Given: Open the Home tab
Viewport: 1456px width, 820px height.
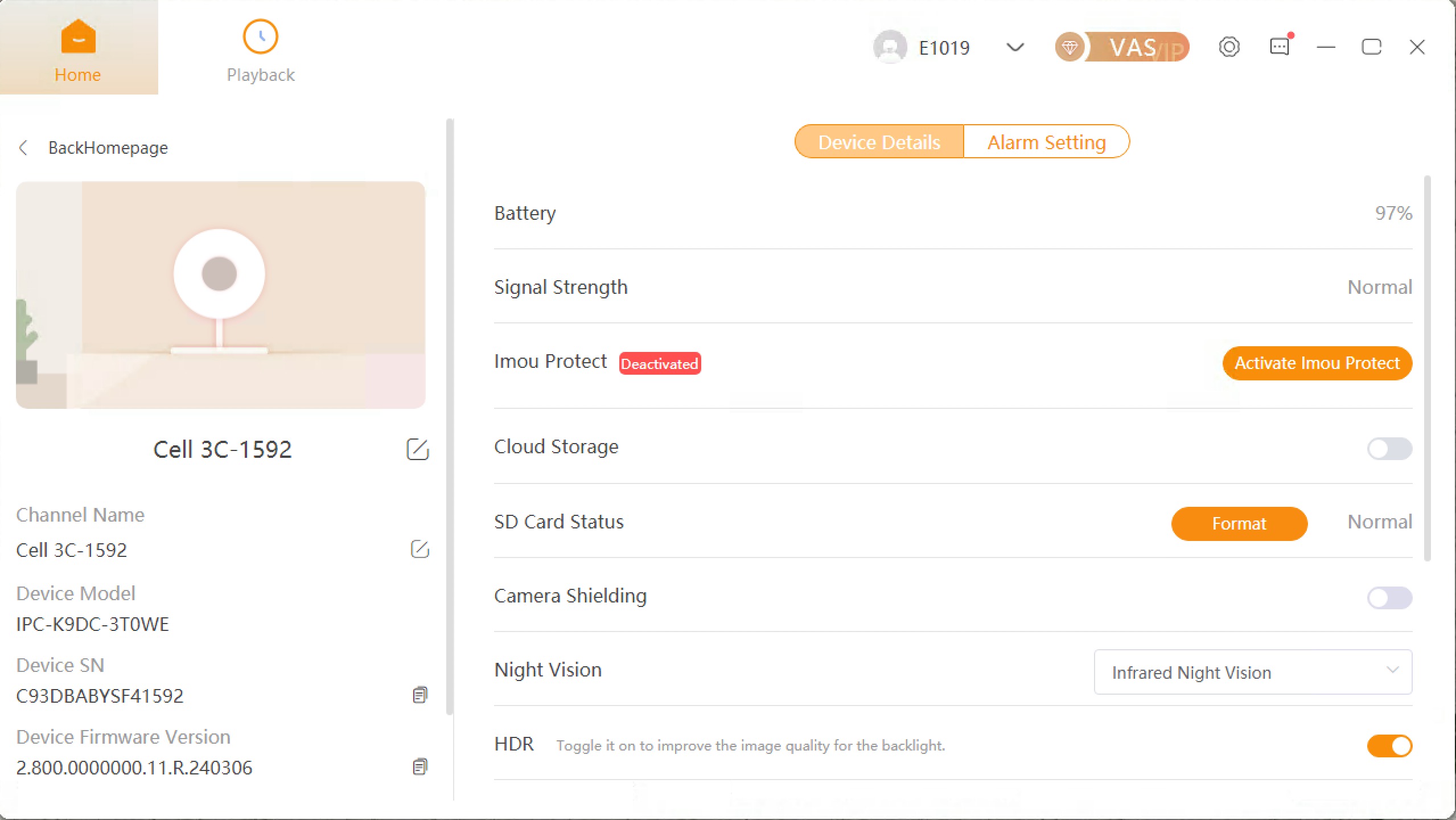Looking at the screenshot, I should click(79, 48).
